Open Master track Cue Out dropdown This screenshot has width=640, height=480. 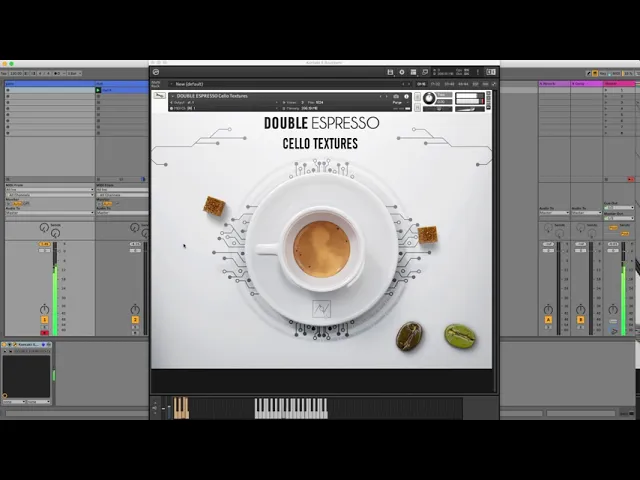point(619,208)
